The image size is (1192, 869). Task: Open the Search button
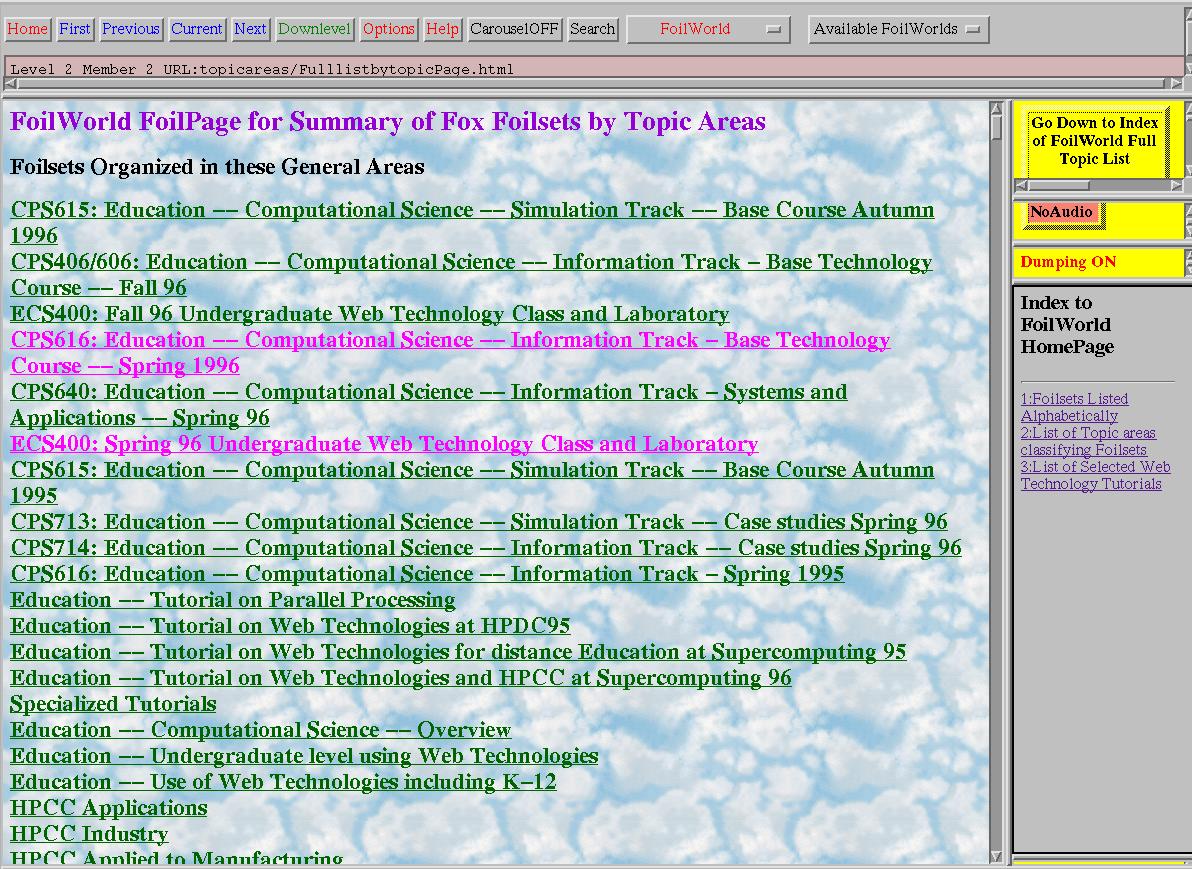[592, 29]
